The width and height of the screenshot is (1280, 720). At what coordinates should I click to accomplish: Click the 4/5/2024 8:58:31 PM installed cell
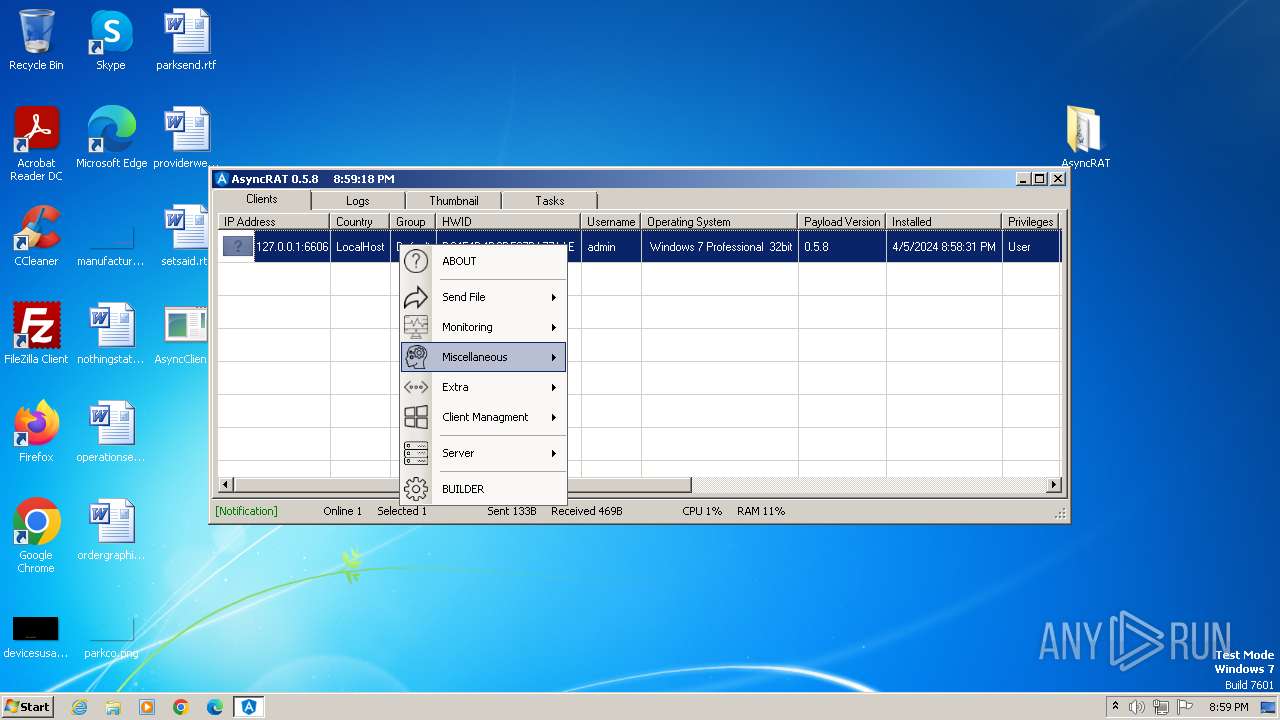coord(944,246)
